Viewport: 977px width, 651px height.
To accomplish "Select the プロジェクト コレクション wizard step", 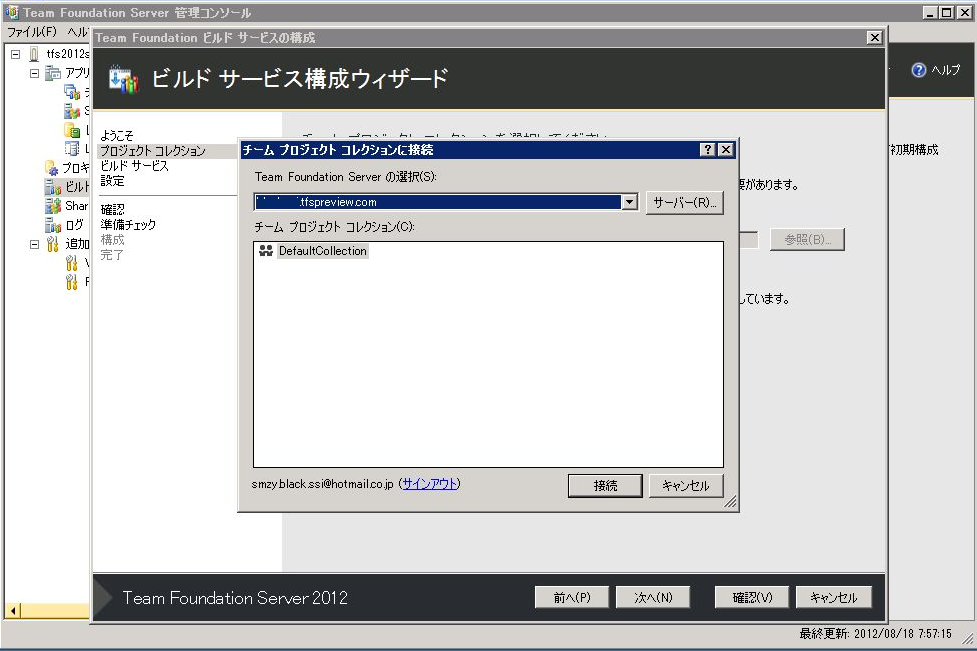I will click(153, 151).
